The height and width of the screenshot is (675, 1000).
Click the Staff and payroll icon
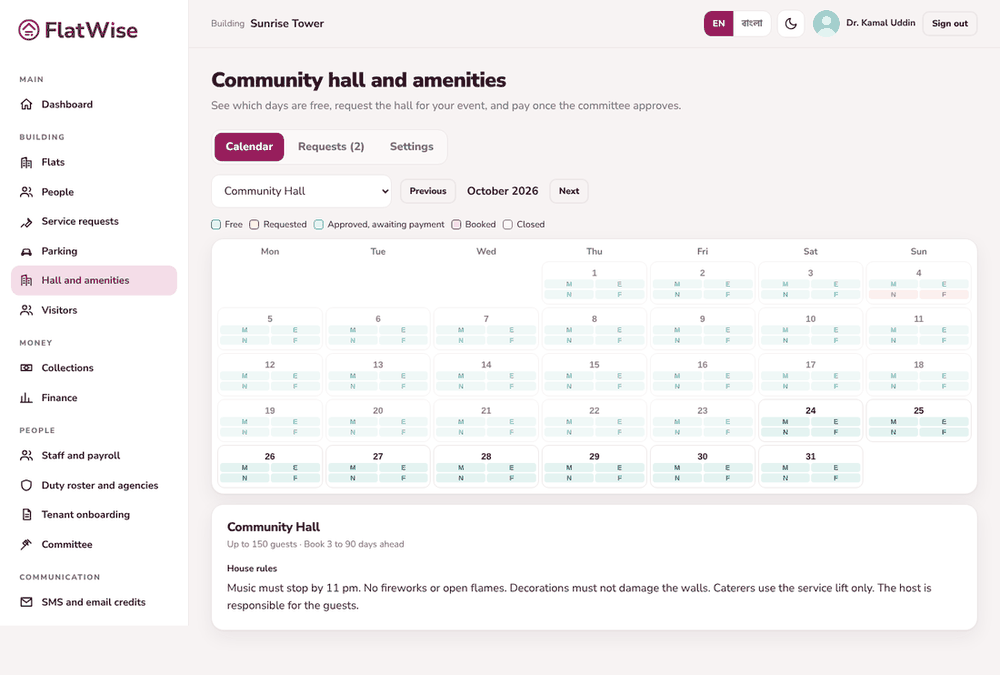[26, 456]
